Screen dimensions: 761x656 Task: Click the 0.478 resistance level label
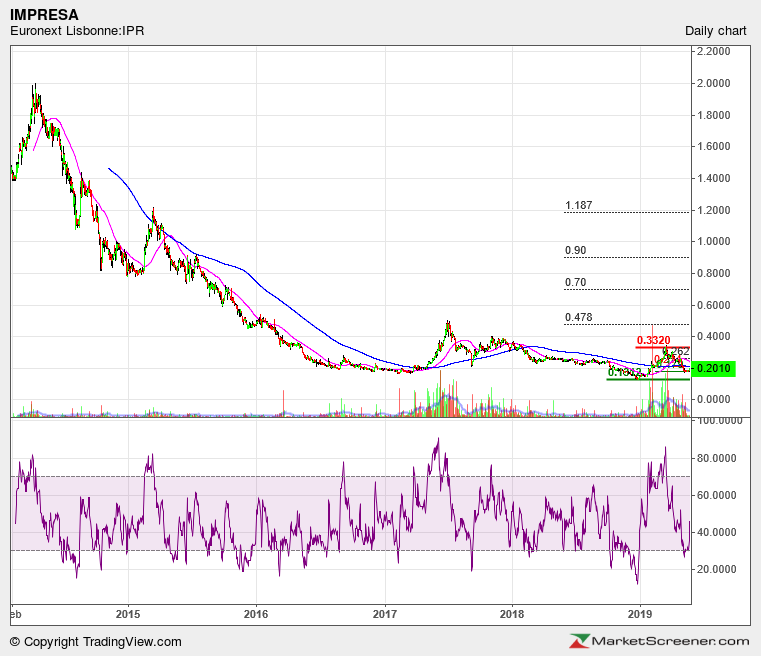coord(579,317)
